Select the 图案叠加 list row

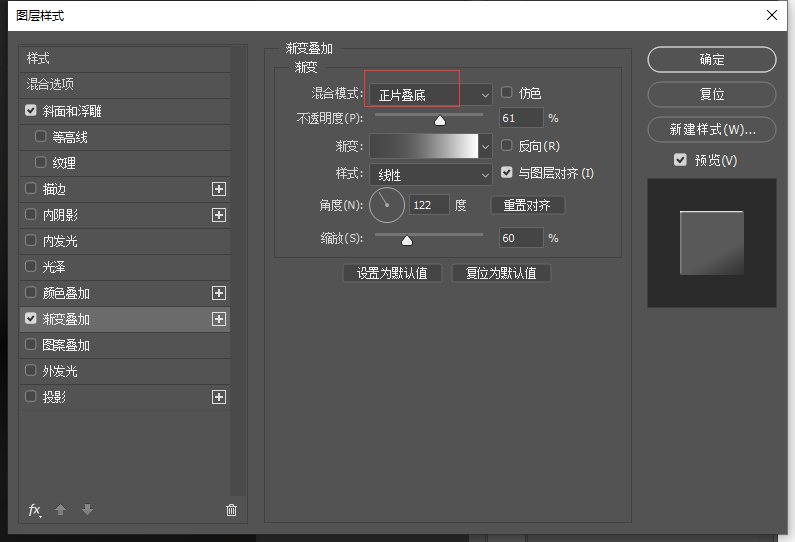point(125,345)
